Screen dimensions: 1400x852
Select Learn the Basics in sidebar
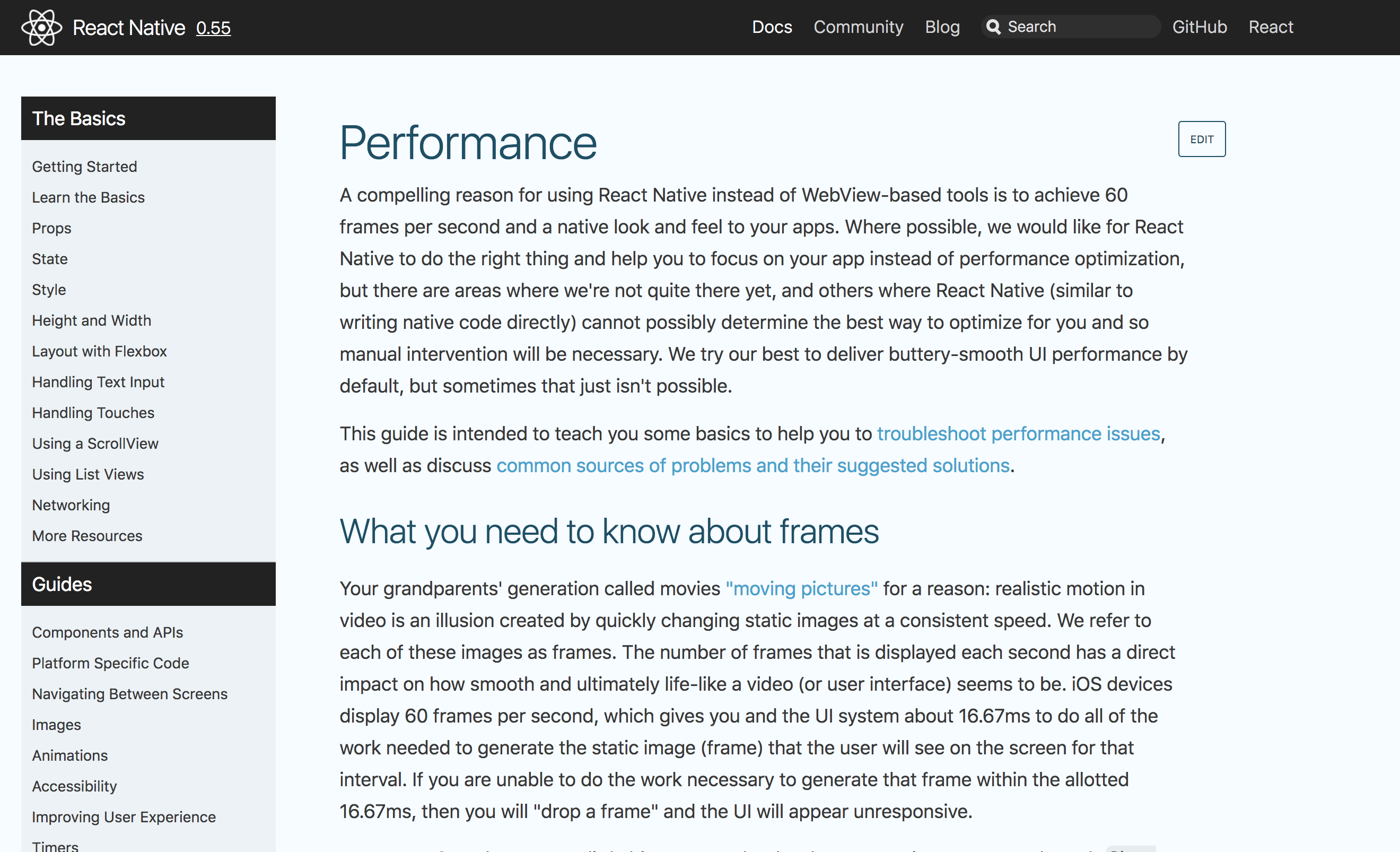point(88,197)
